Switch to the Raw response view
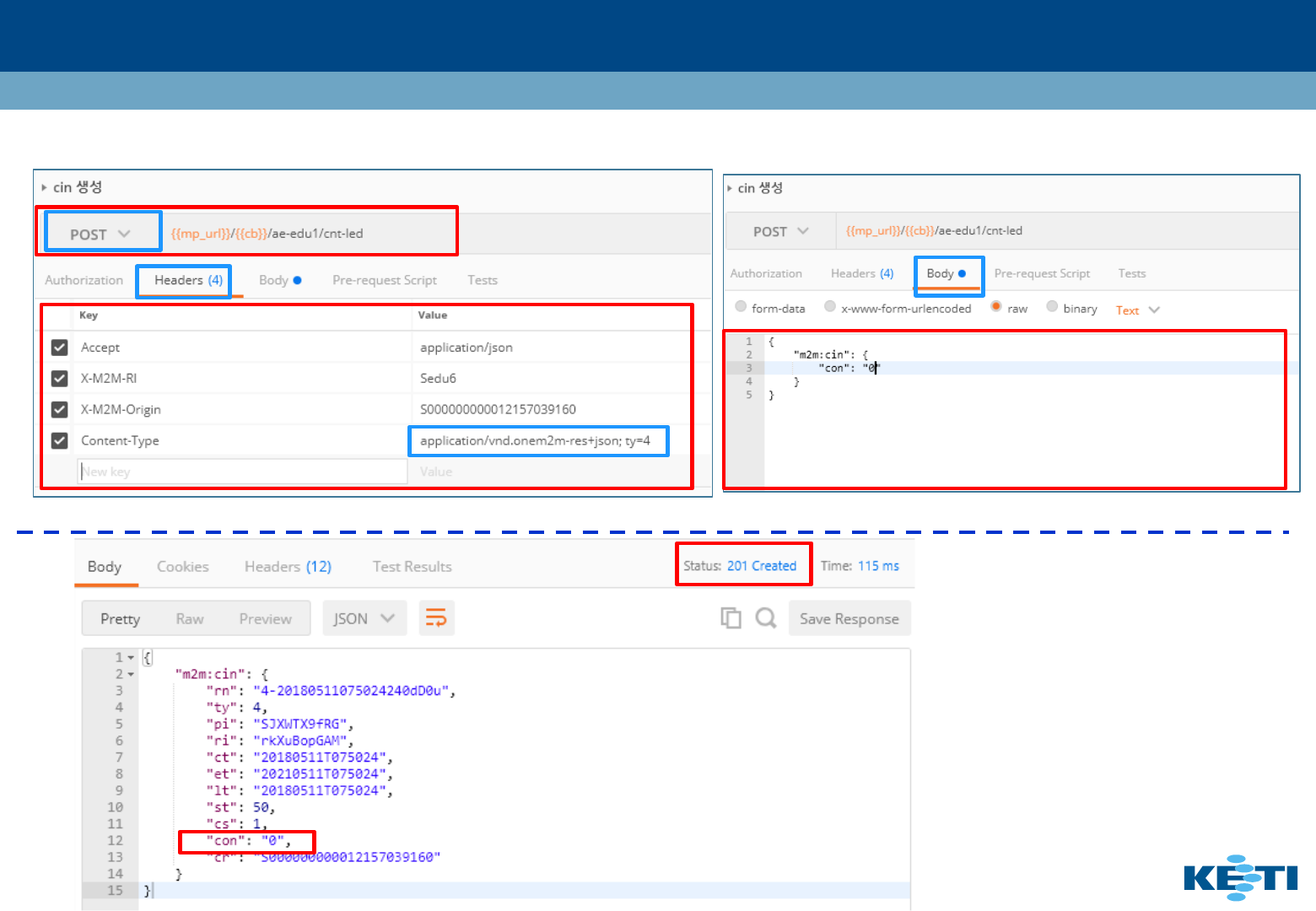The image size is (1316, 911). [x=190, y=619]
